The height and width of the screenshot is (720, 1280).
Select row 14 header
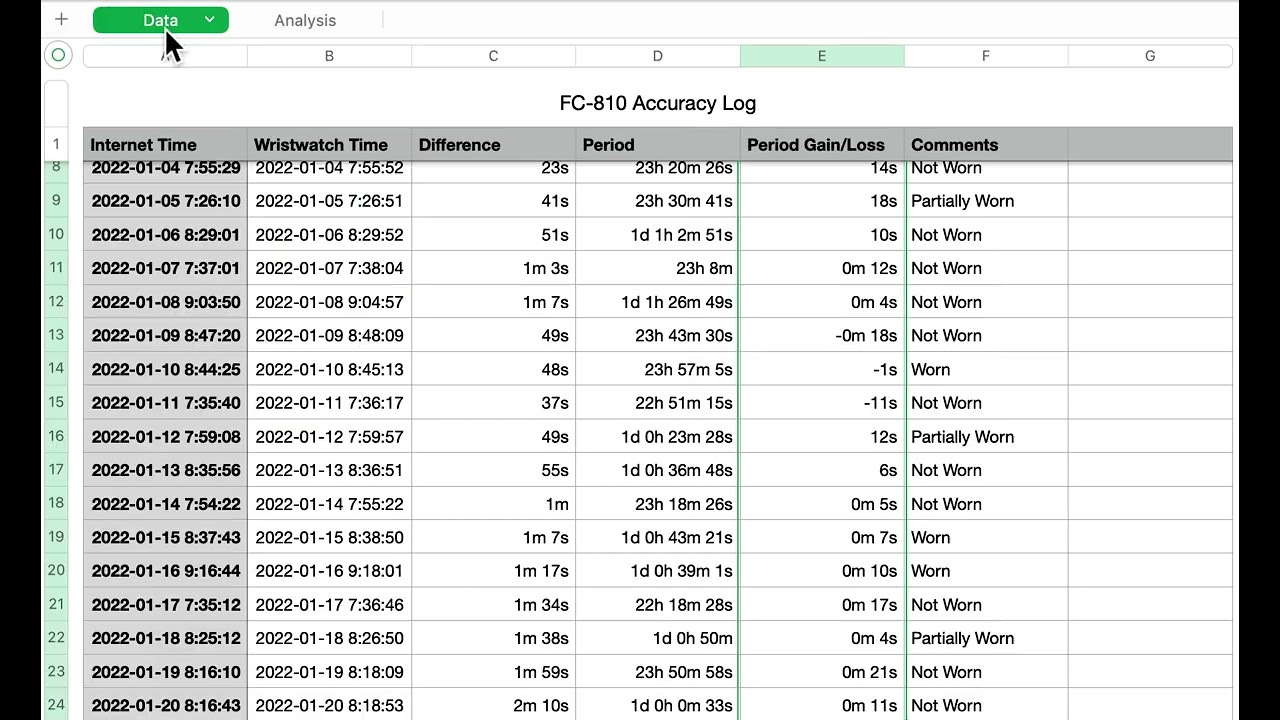click(56, 369)
